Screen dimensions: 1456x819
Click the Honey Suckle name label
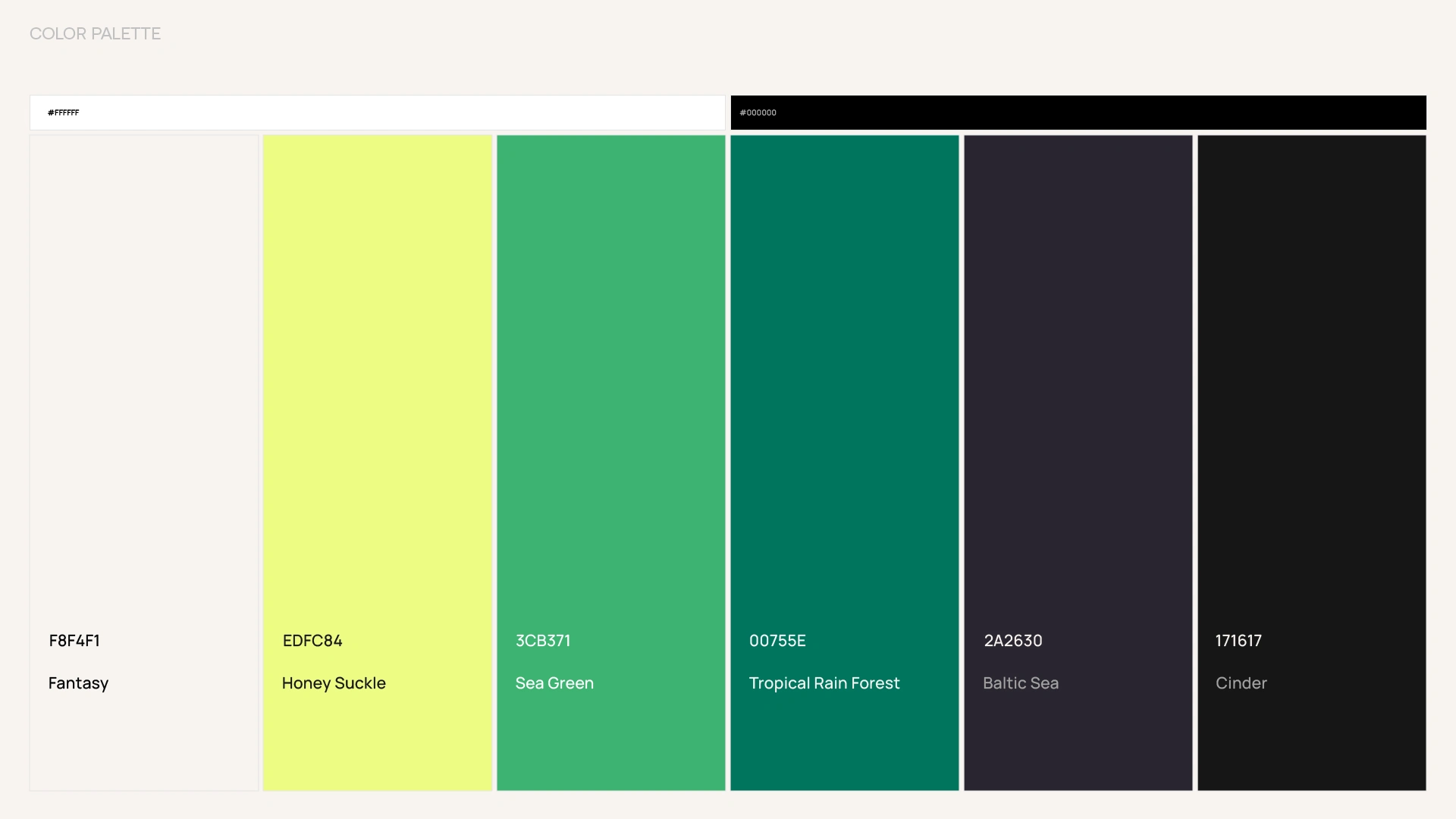[334, 683]
